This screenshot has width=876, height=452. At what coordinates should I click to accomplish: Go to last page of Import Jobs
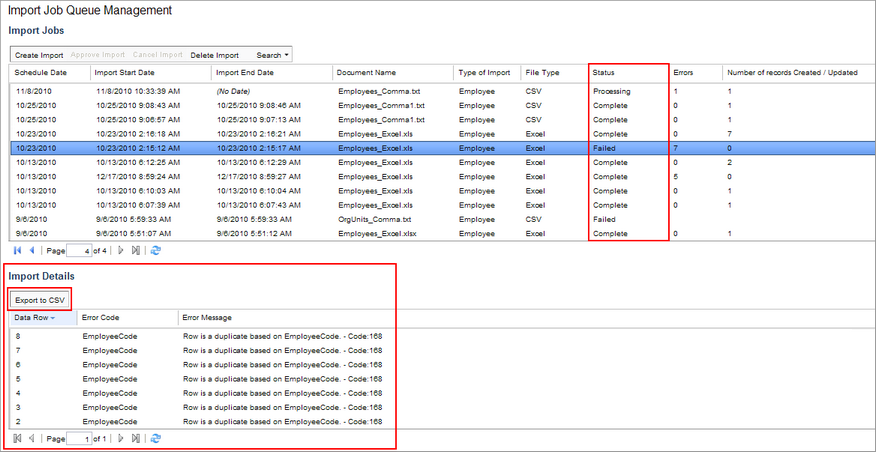(x=136, y=250)
